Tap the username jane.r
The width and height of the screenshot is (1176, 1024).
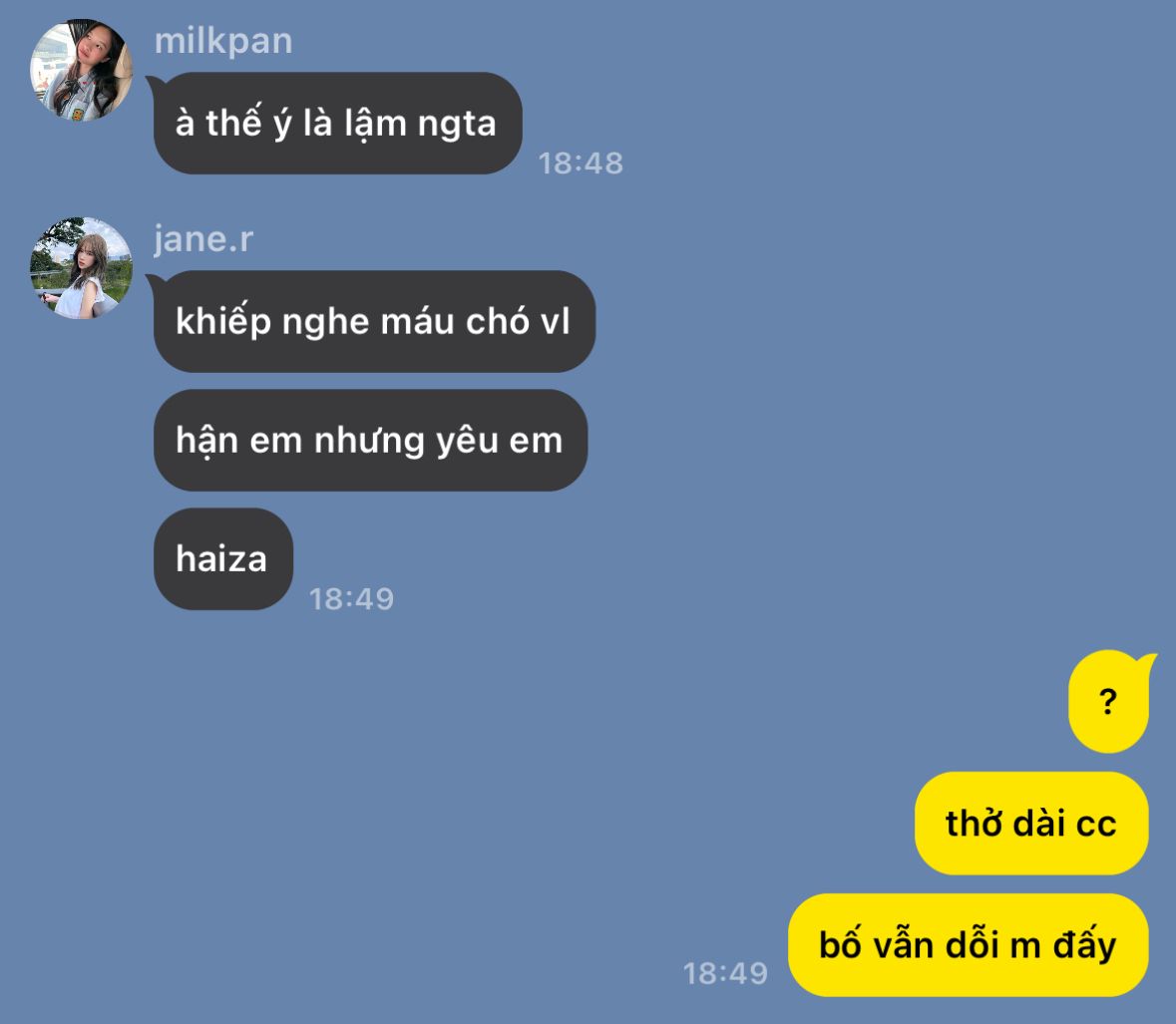204,239
